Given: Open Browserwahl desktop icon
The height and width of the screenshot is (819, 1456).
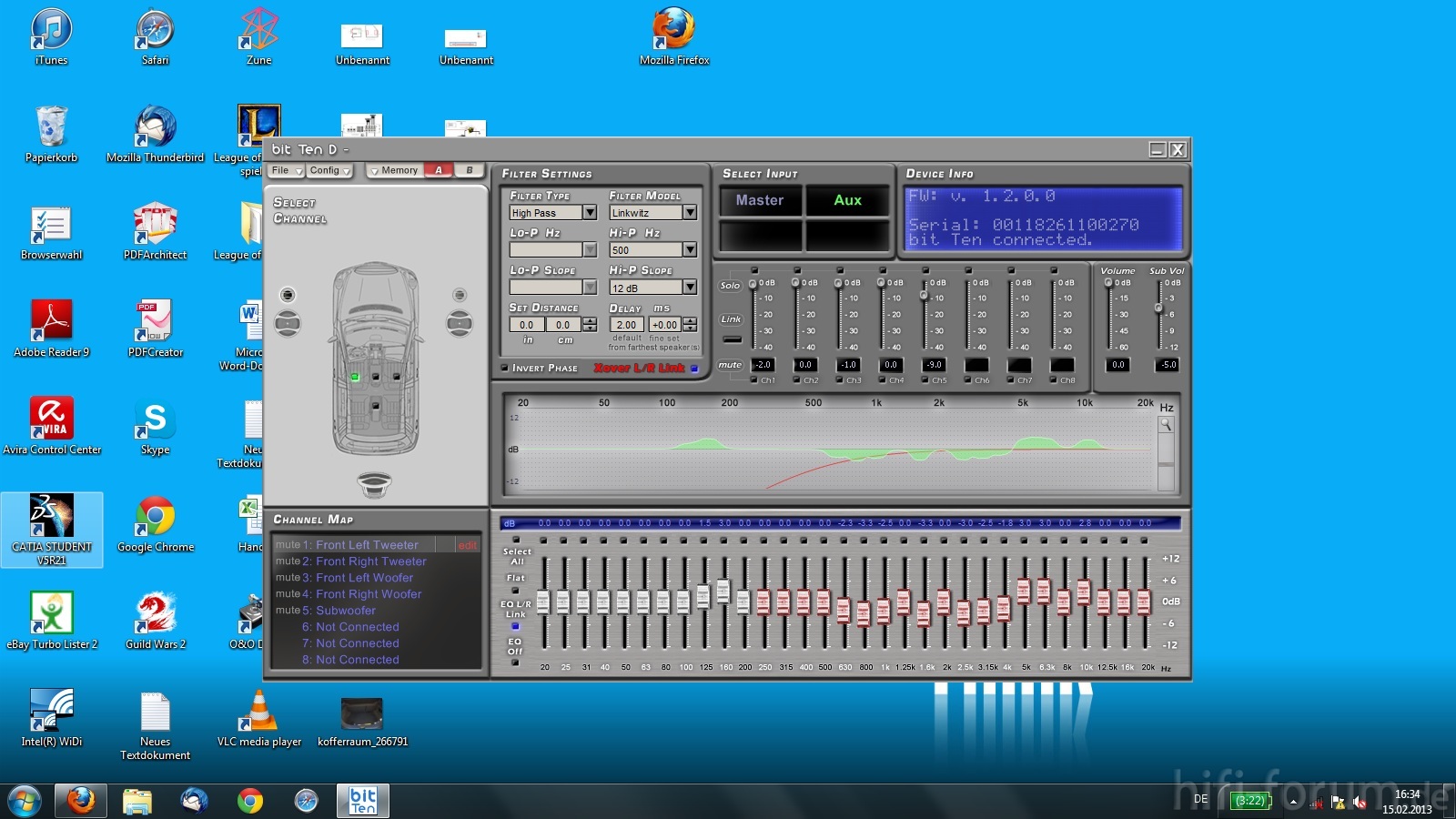Looking at the screenshot, I should coord(52,231).
